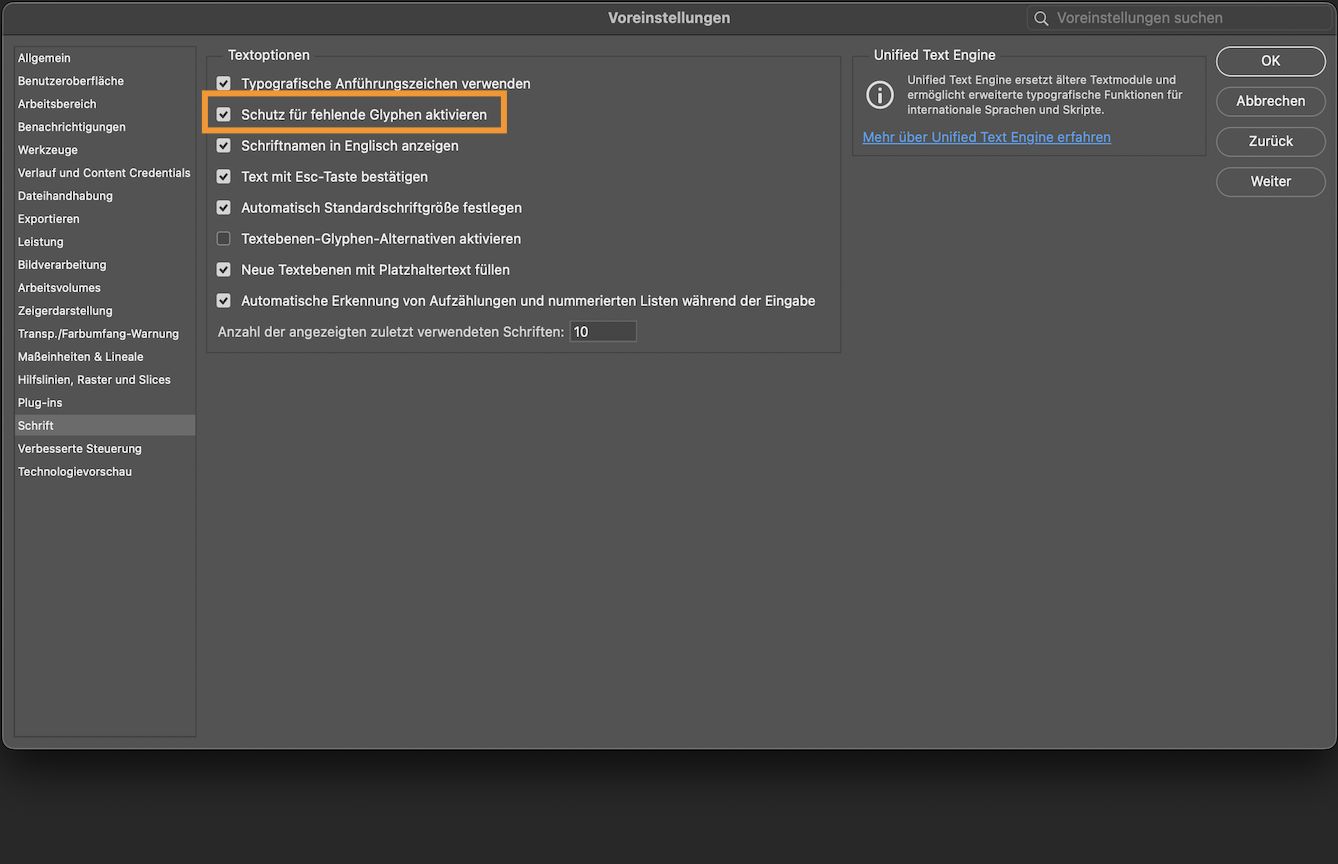Click the Unified Text Engine info icon
This screenshot has width=1338, height=864.
pos(880,95)
